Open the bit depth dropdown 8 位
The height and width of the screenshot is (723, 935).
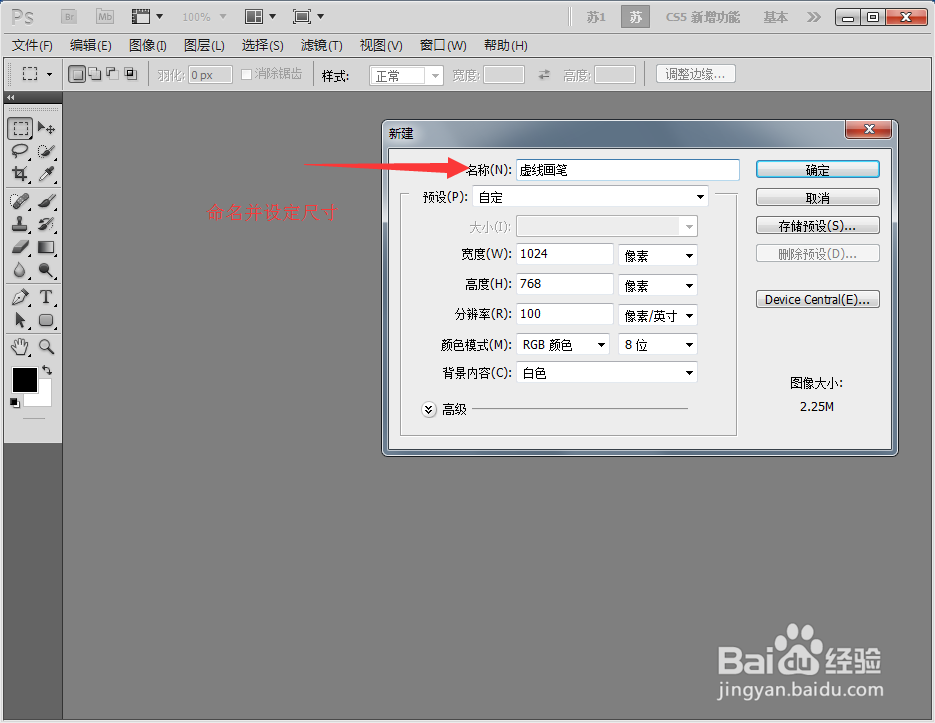point(658,344)
